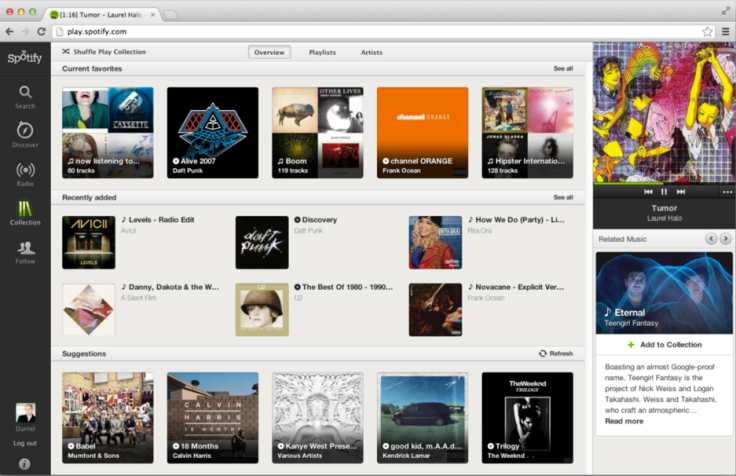
Task: Open the Search section in sidebar
Action: point(25,97)
